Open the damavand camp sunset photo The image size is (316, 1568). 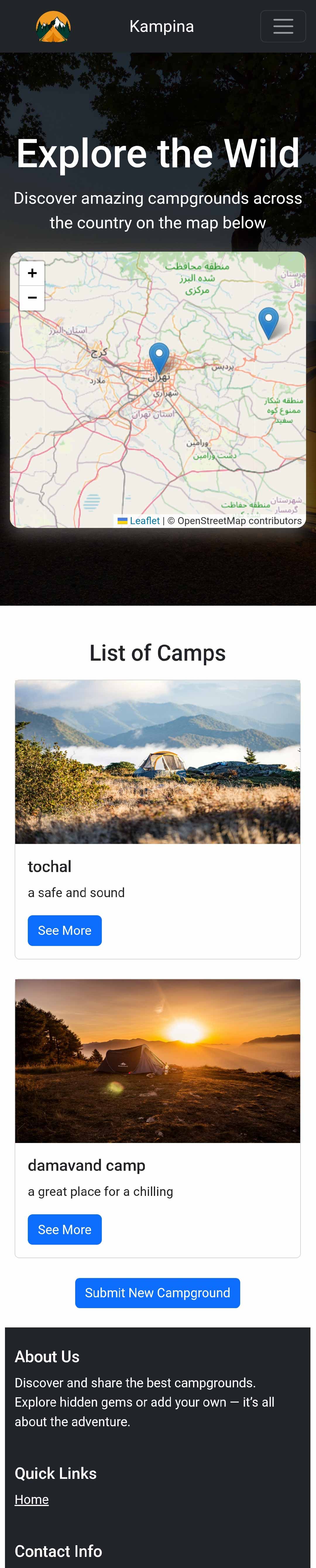[158, 1060]
